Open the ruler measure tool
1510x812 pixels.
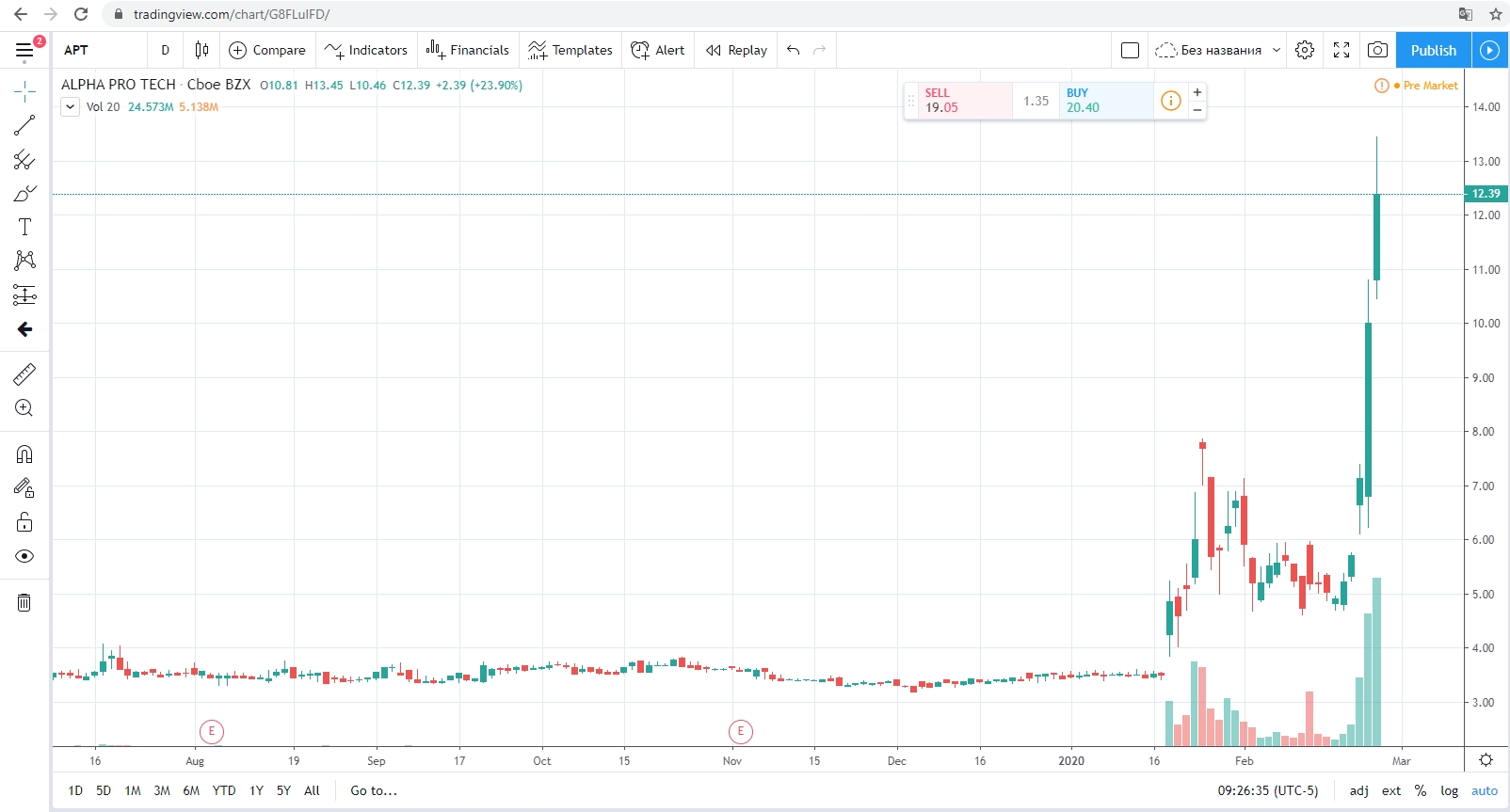(x=24, y=374)
